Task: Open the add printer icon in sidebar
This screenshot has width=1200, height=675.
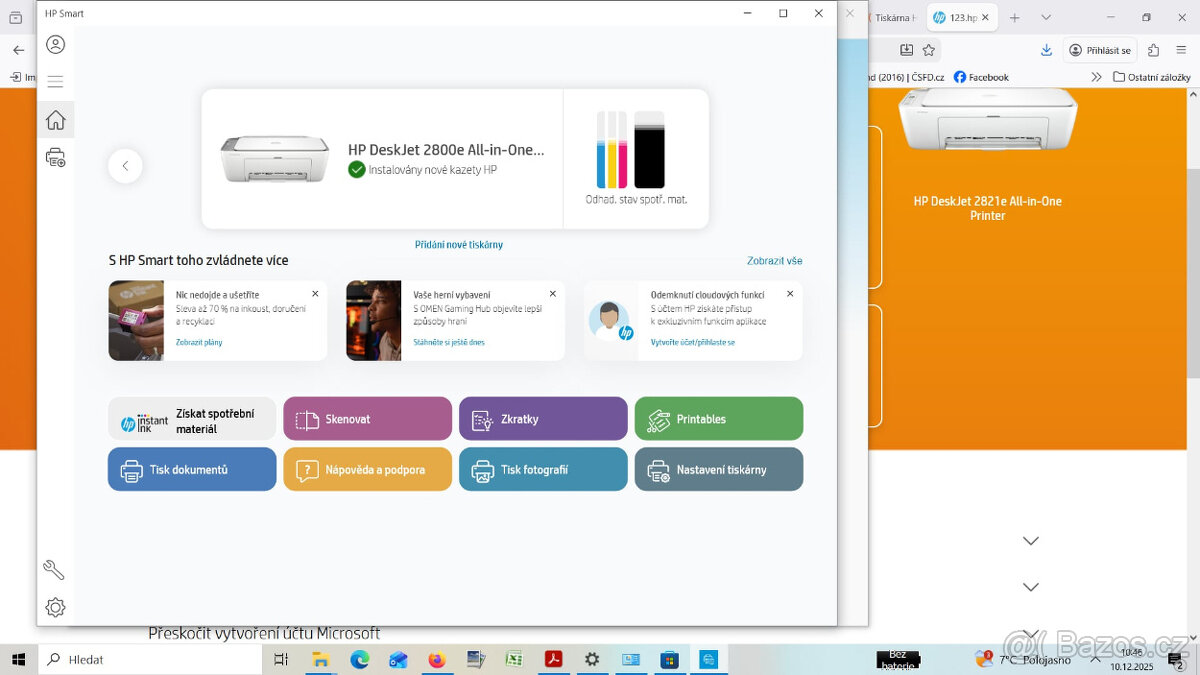Action: 56,157
